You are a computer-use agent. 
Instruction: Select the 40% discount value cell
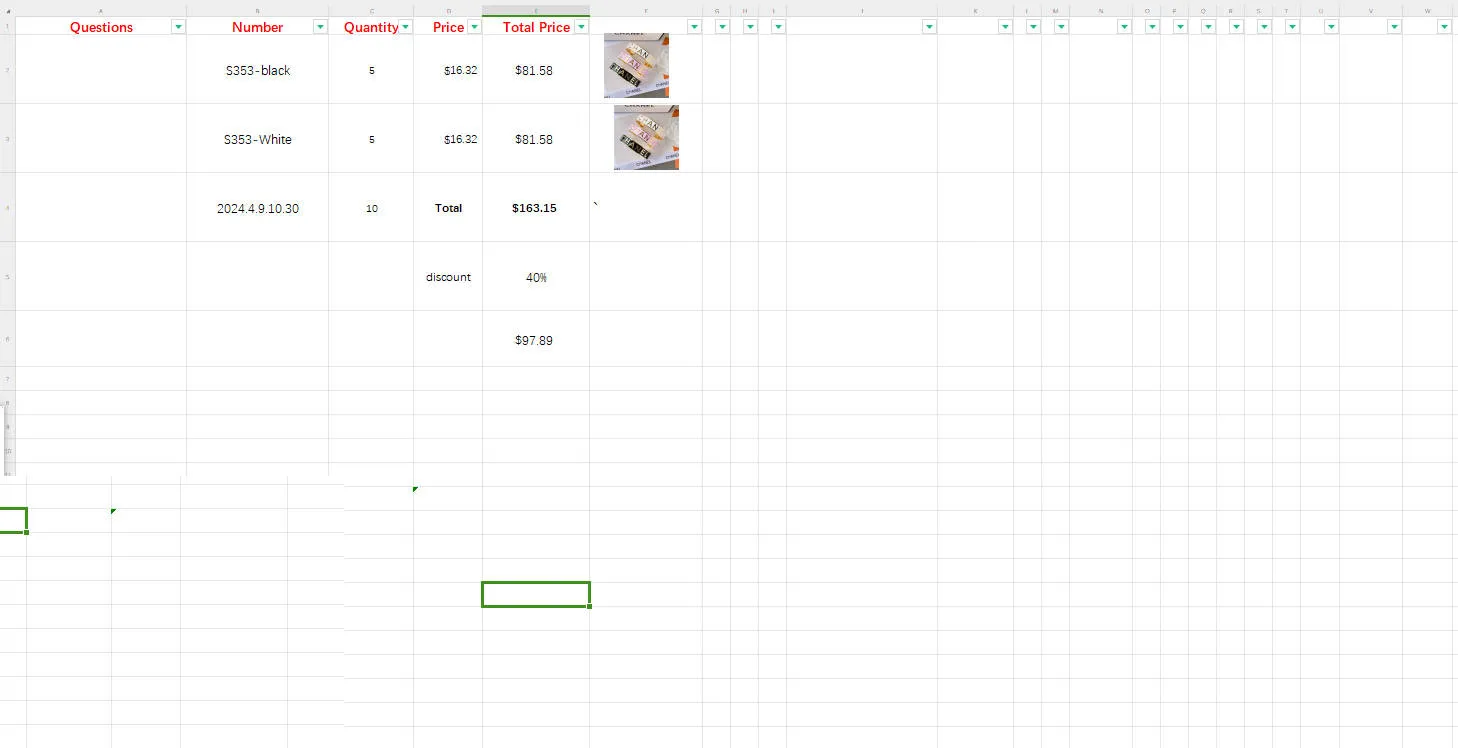[536, 277]
